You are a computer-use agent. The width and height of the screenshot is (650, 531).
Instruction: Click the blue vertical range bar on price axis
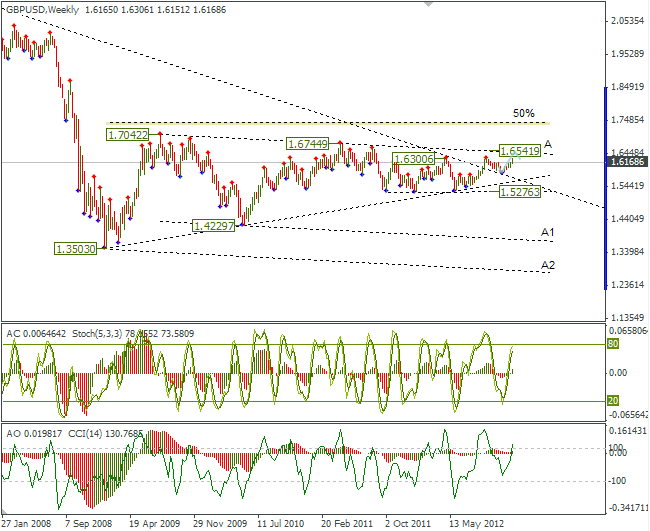606,188
